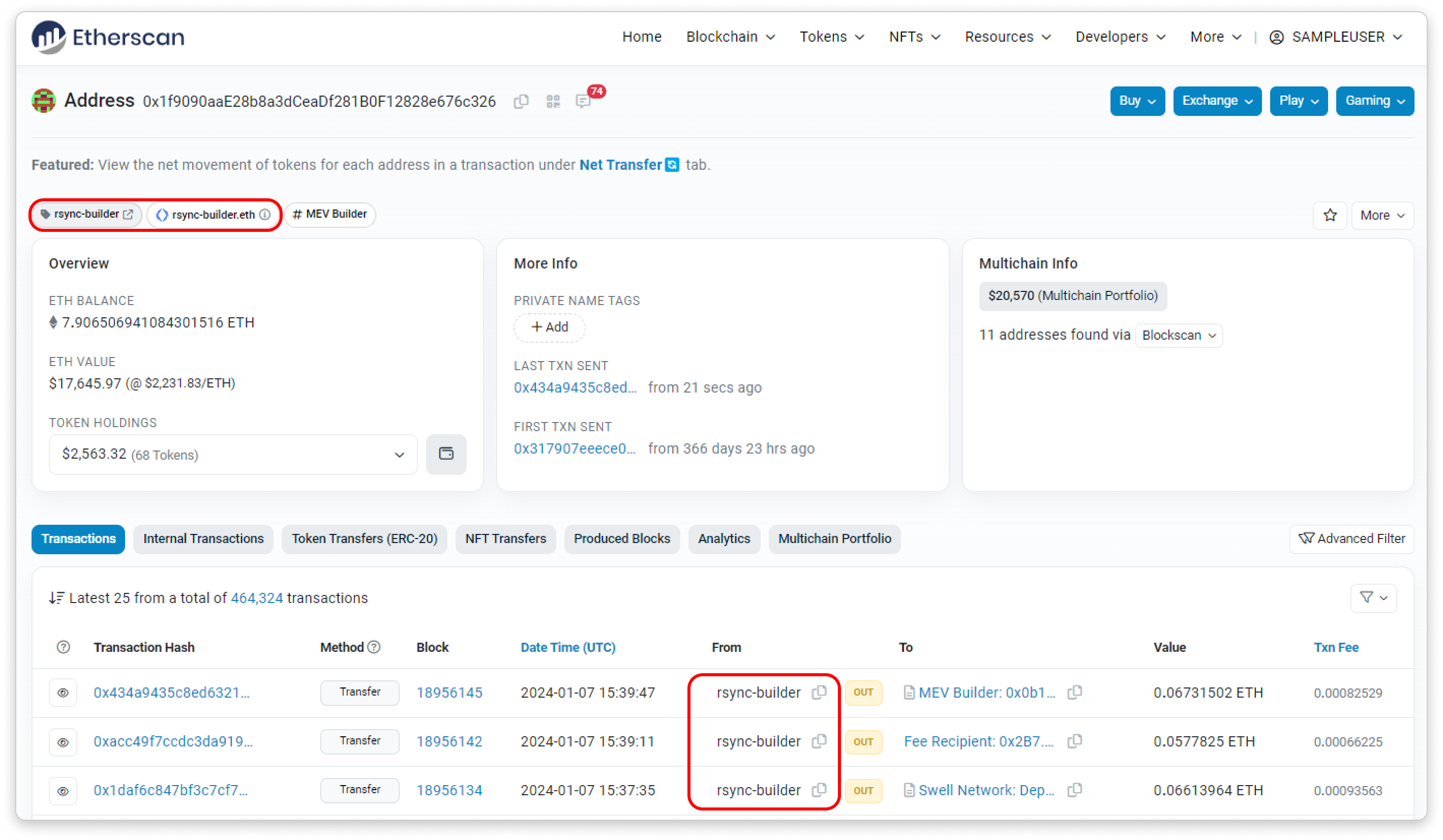Preview transaction 0x434a9435c8ed6321 with eye icon
Image resolution: width=1443 pixels, height=840 pixels.
(x=63, y=692)
